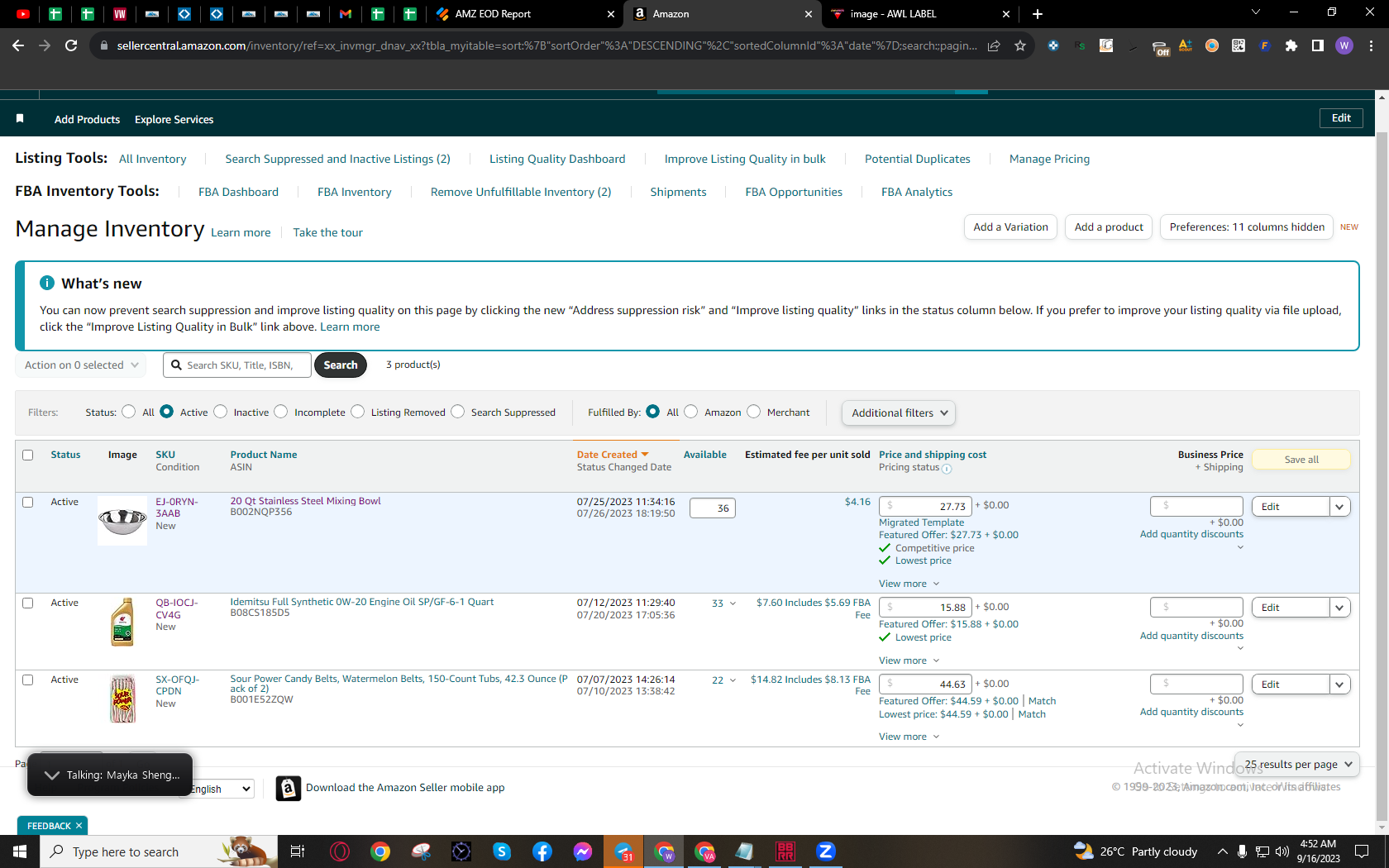Click the Potential Duplicates link
Viewport: 1389px width, 868px height.
pyautogui.click(x=918, y=159)
